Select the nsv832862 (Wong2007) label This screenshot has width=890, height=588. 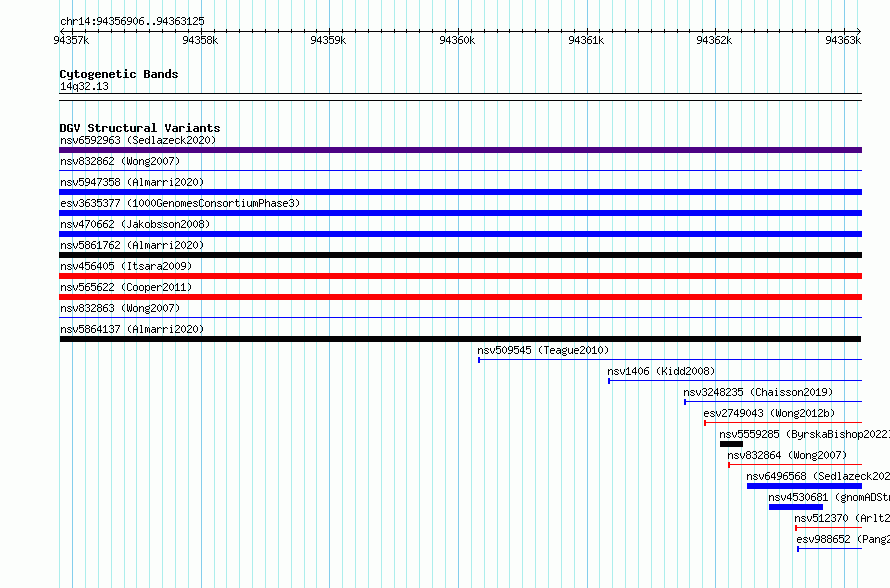(x=120, y=161)
